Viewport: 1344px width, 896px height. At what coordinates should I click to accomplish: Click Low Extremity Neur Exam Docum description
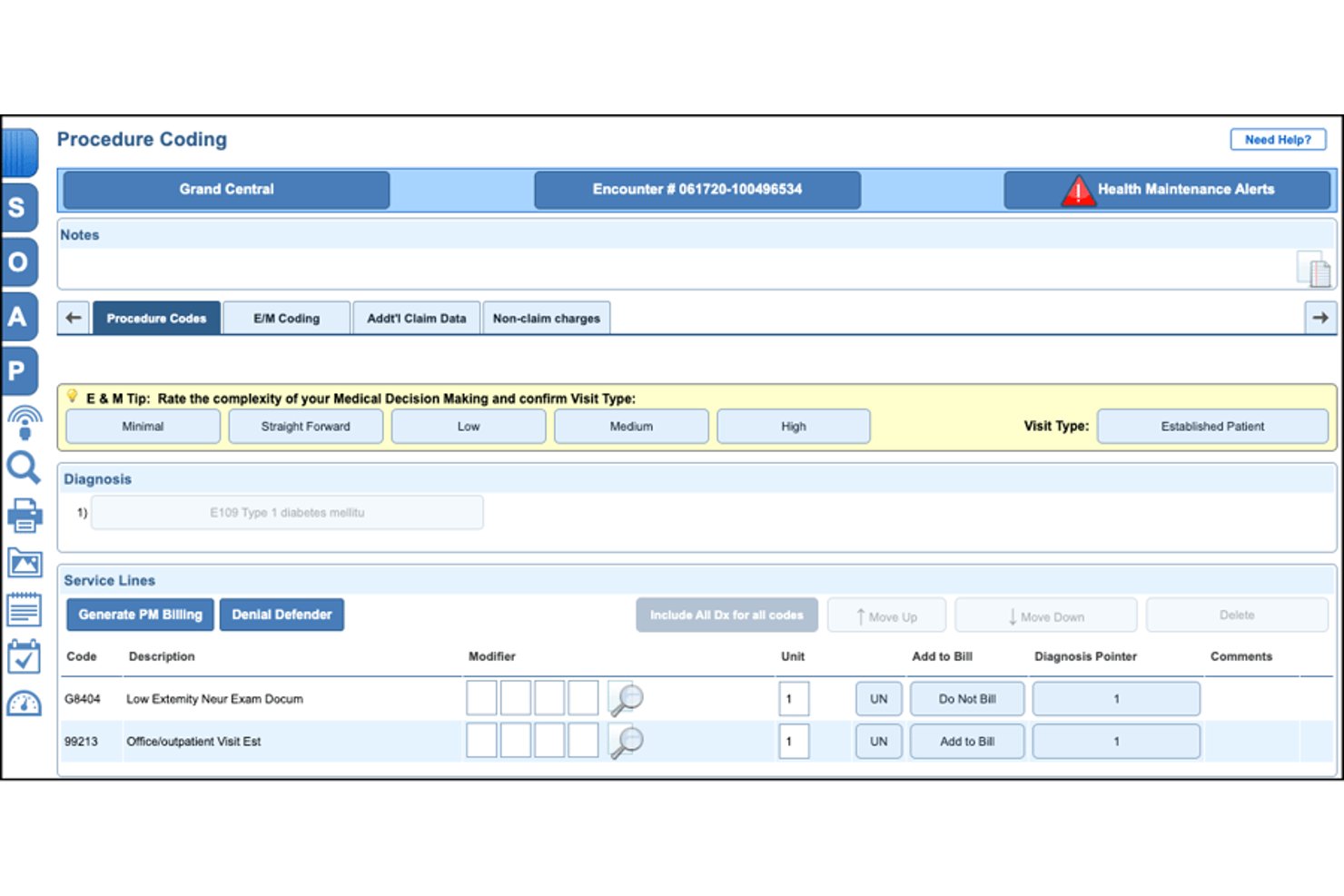[x=214, y=699]
